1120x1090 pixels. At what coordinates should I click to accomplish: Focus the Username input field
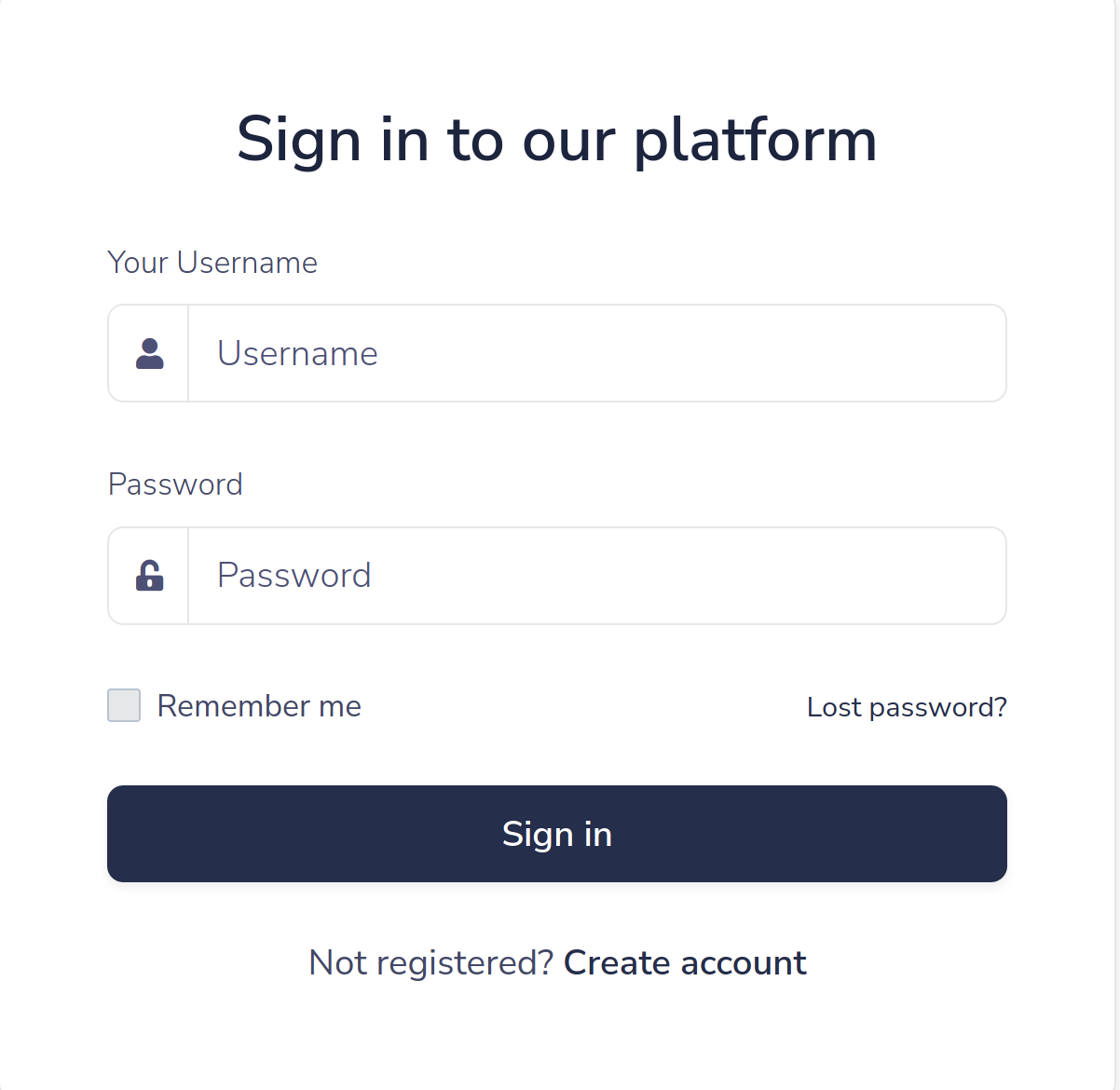point(596,354)
